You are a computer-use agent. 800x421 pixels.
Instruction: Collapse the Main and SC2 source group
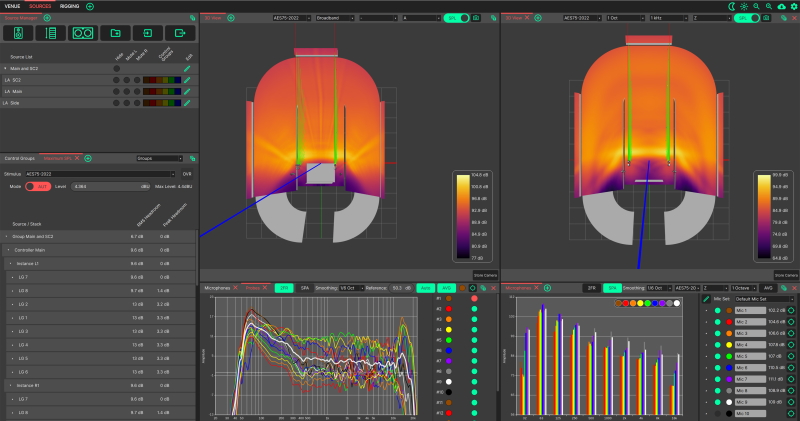tap(5, 68)
